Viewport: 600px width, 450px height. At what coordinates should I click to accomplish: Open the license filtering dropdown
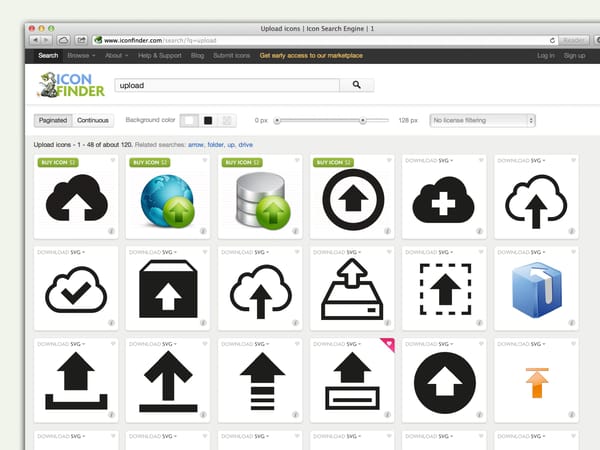[482, 120]
